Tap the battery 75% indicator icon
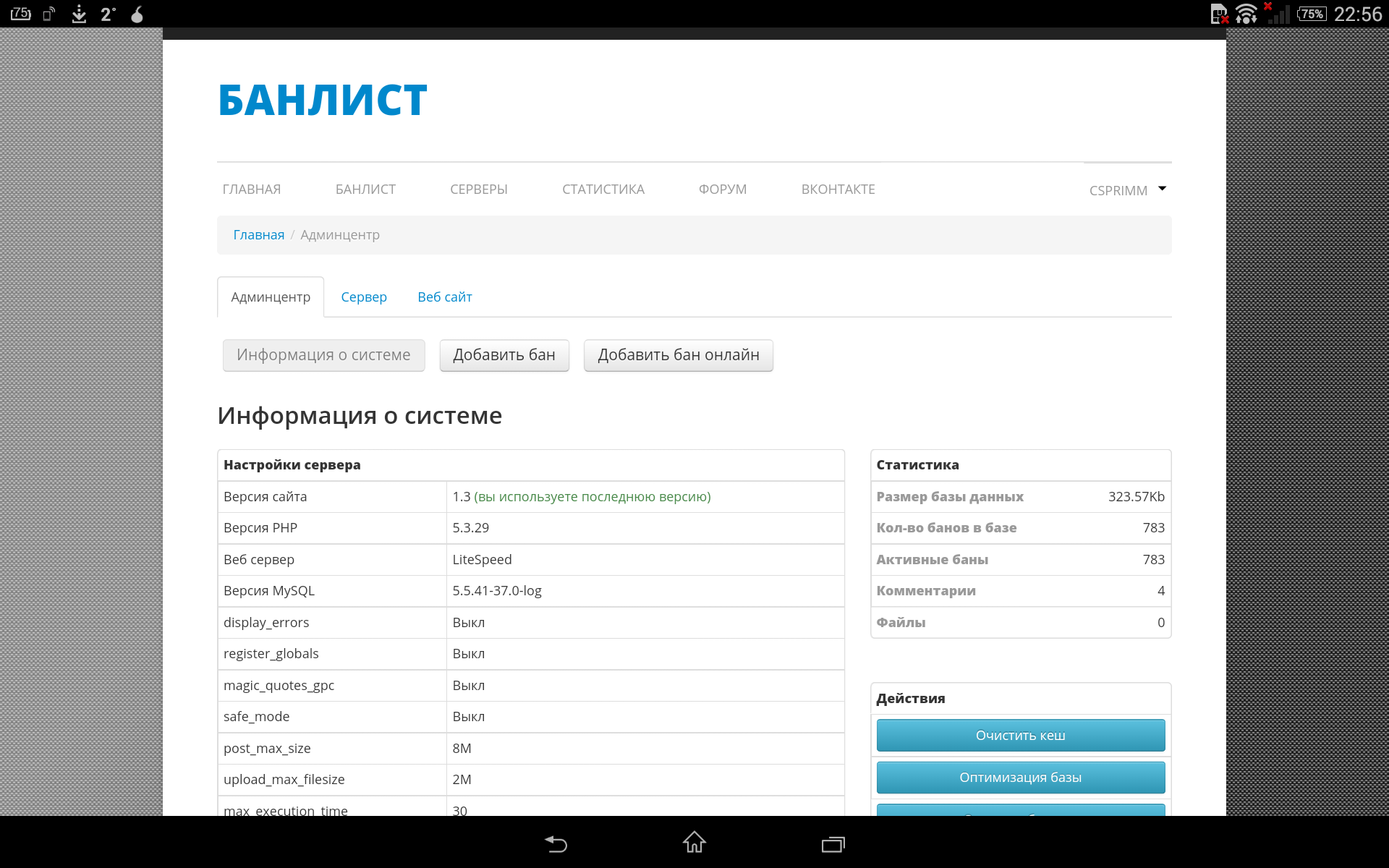This screenshot has height=868, width=1389. pos(1312,14)
